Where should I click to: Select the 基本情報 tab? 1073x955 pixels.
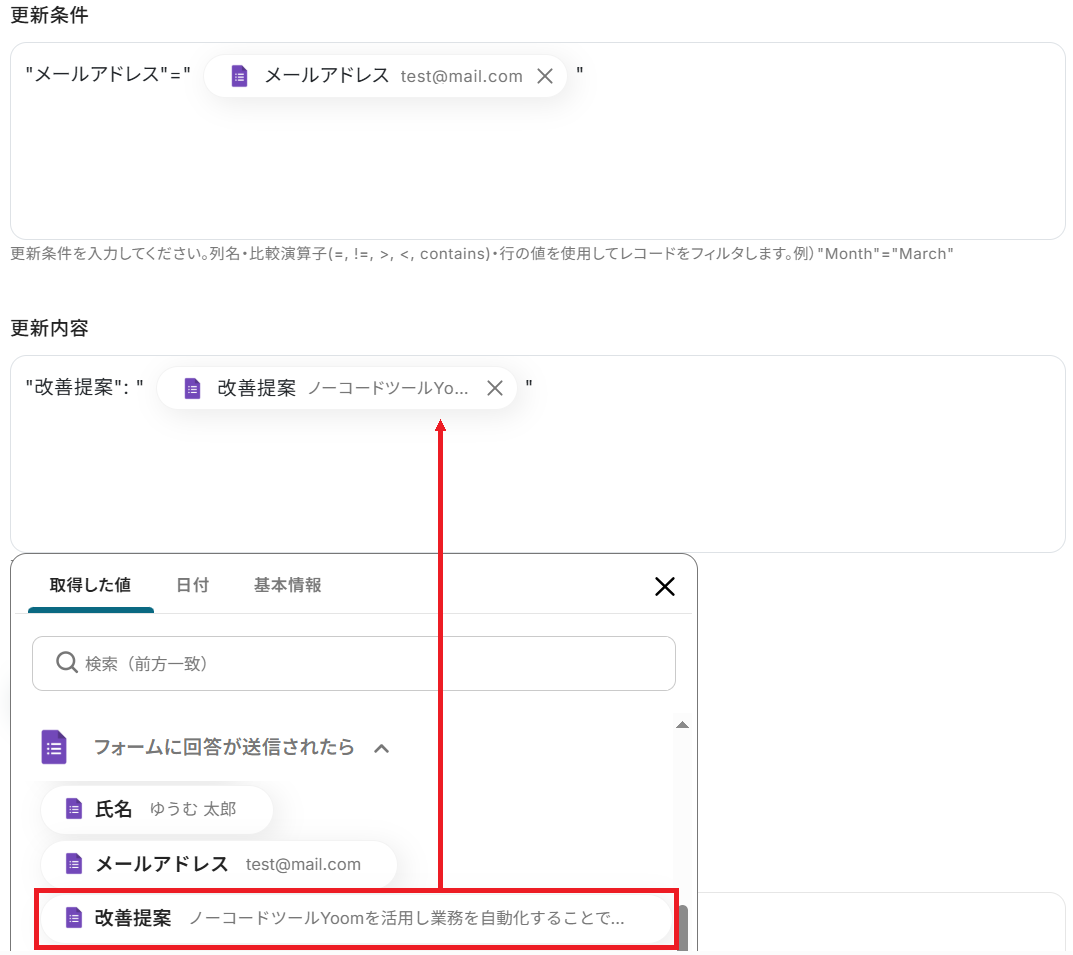(x=287, y=585)
